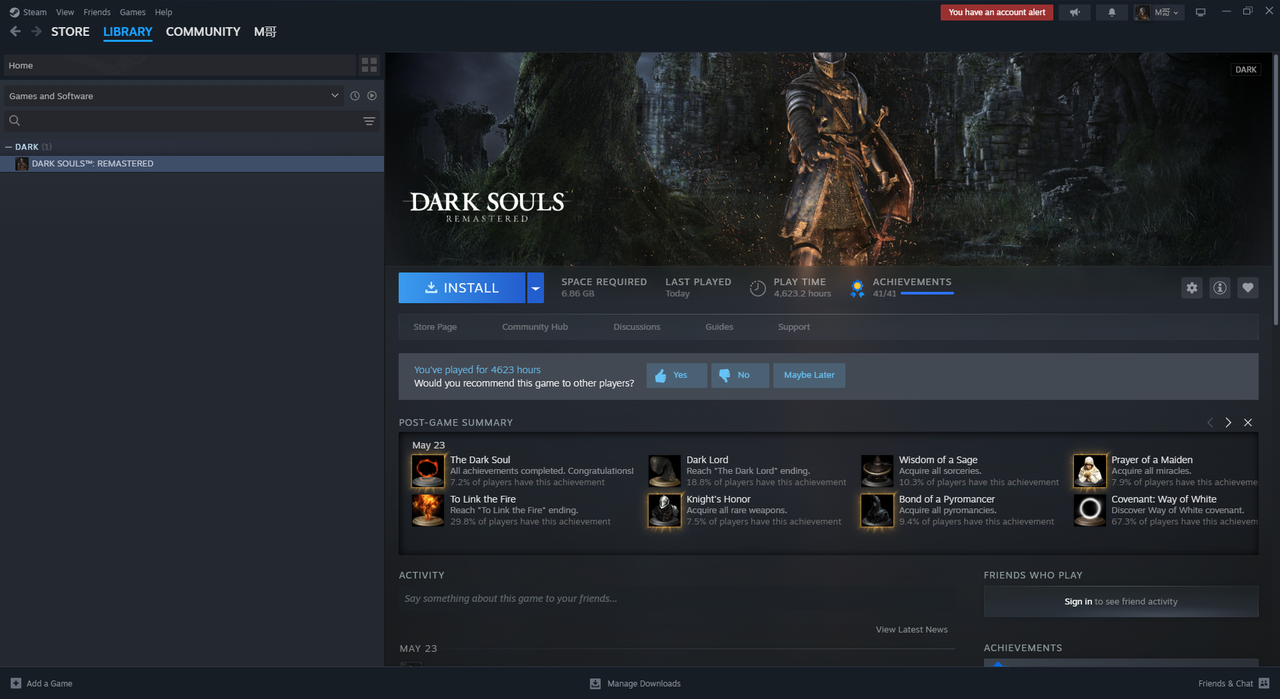Select the LIBRARY tab
1280x699 pixels.
[128, 32]
